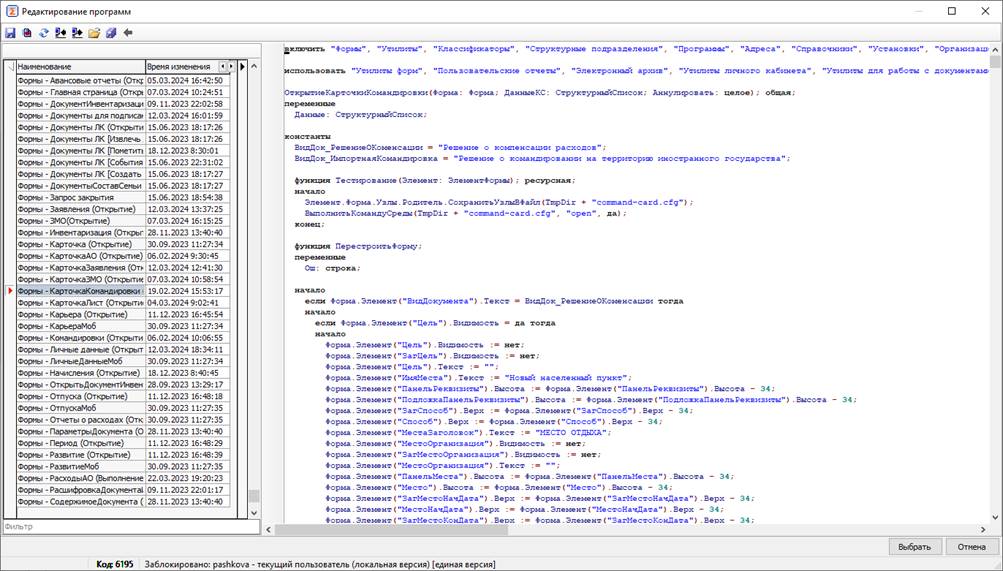Viewport: 1003px width, 571px height.
Task: Select row Формы - Отчеты о расходах
Action: tap(123, 419)
